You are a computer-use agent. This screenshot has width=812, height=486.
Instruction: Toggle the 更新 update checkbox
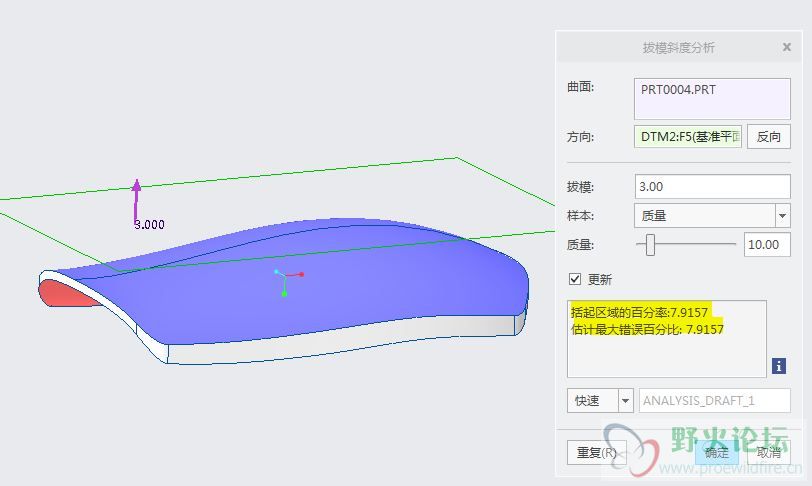[x=575, y=279]
